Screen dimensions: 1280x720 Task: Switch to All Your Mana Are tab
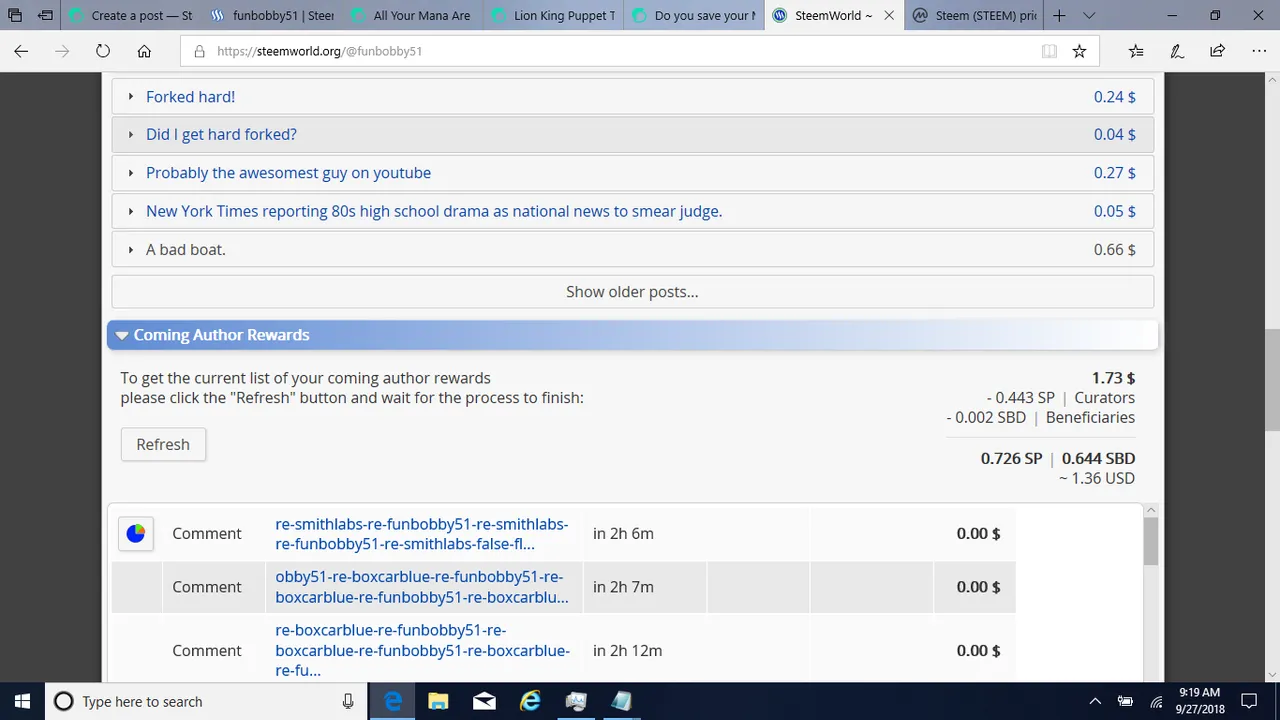412,15
